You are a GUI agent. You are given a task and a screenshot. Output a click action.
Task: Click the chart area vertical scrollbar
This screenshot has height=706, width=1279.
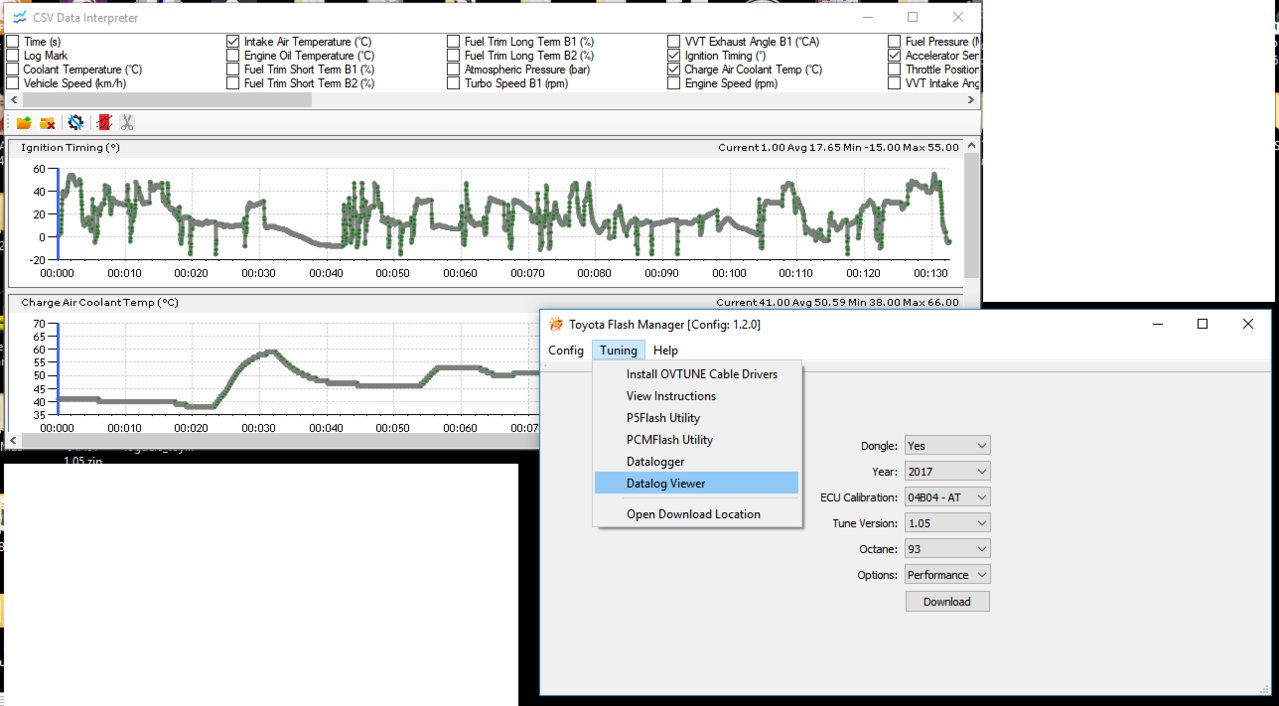(971, 215)
